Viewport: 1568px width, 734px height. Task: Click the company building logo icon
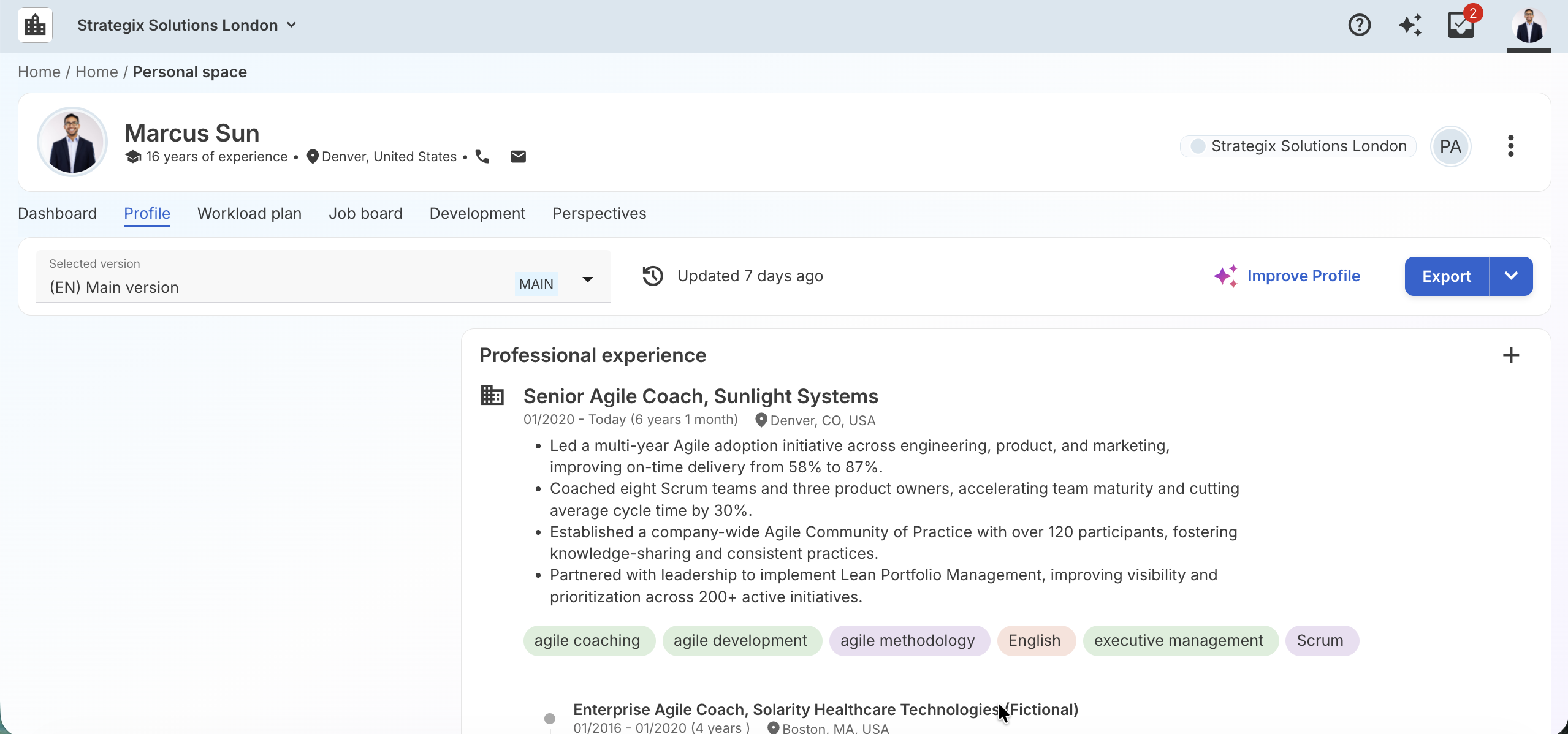pos(35,25)
